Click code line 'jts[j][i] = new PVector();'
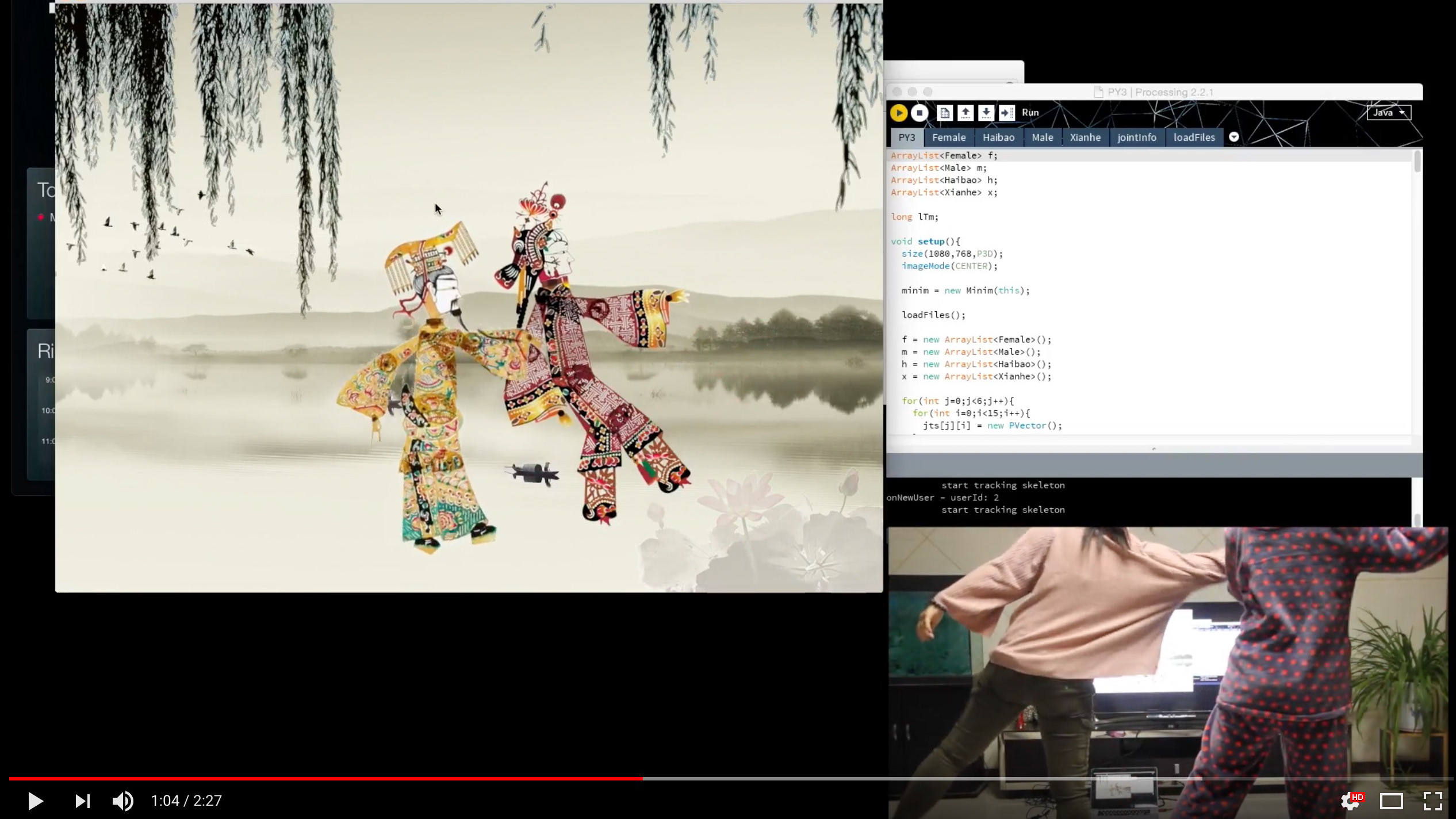 (993, 426)
